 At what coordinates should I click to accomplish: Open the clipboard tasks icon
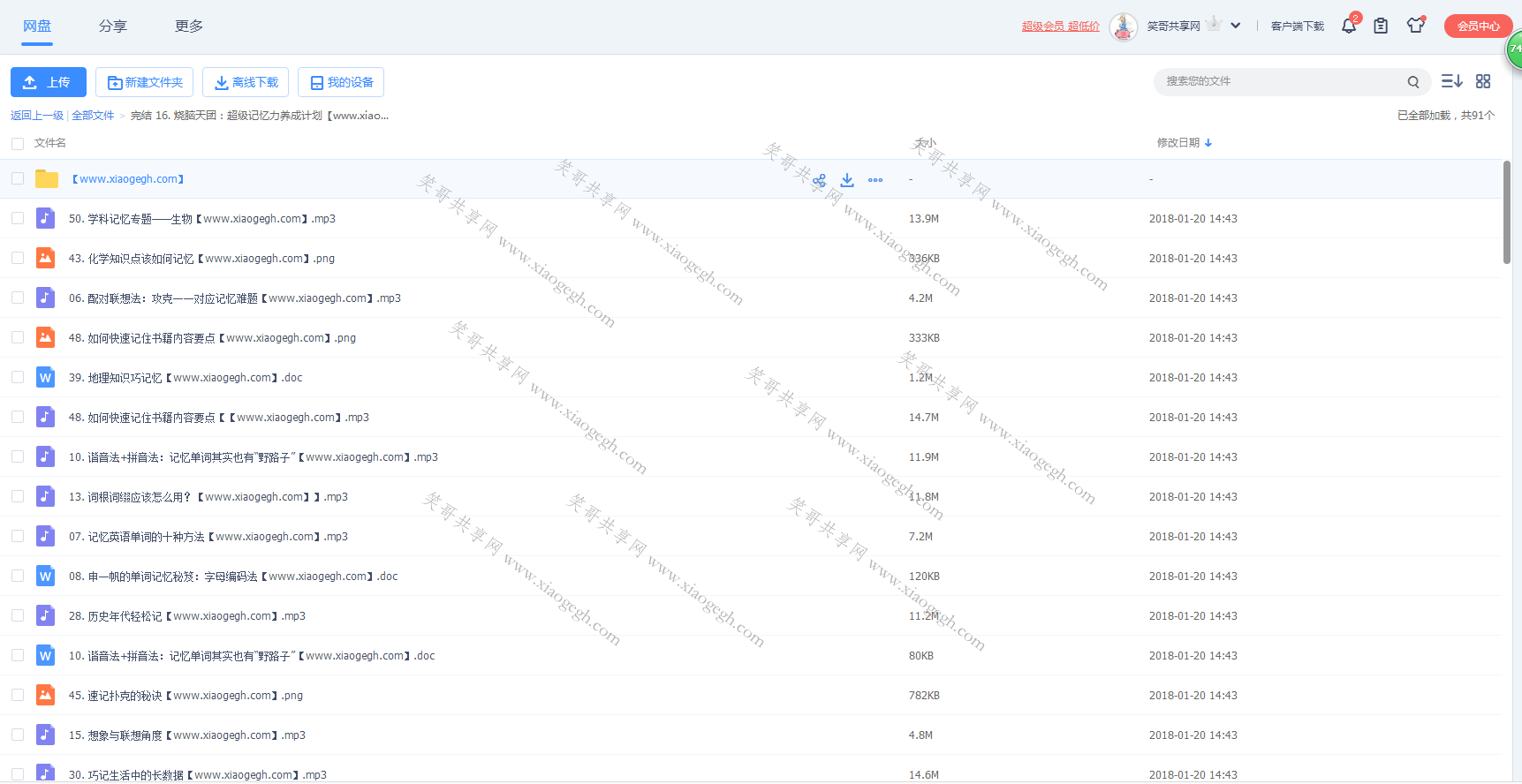1381,26
